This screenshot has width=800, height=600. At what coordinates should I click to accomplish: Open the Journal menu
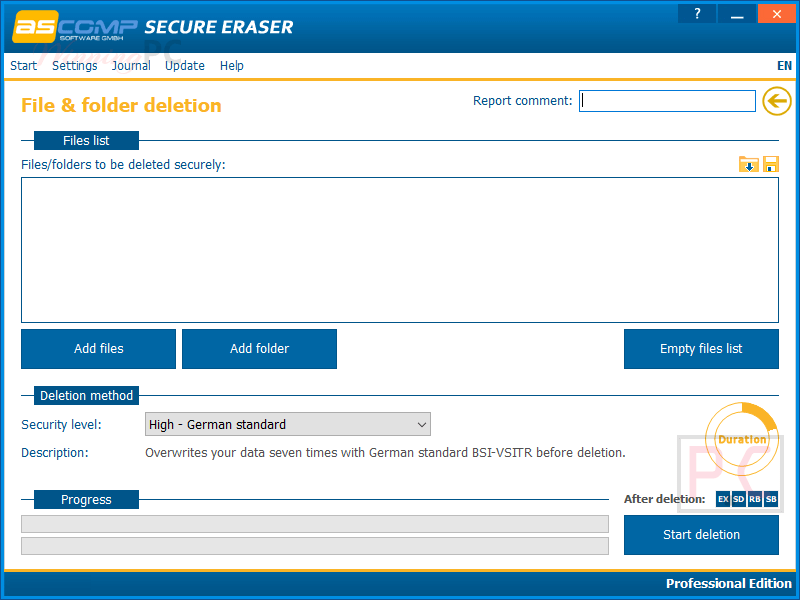point(131,66)
